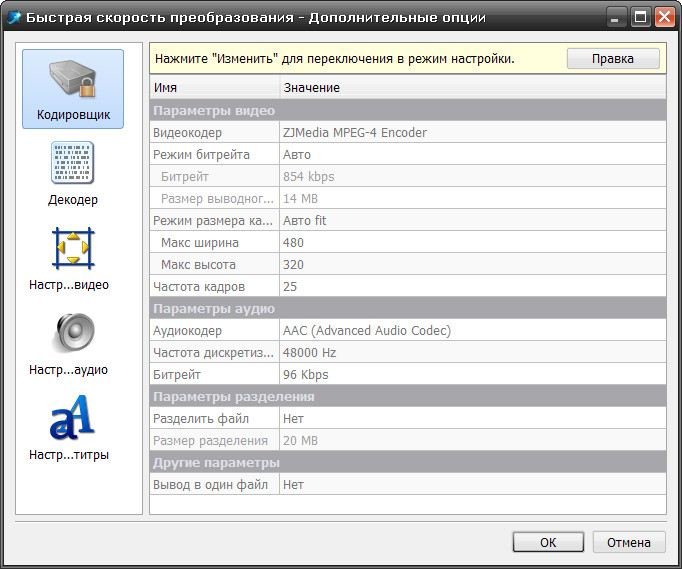The height and width of the screenshot is (569, 682).
Task: Click the app icon in title bar
Action: point(13,17)
